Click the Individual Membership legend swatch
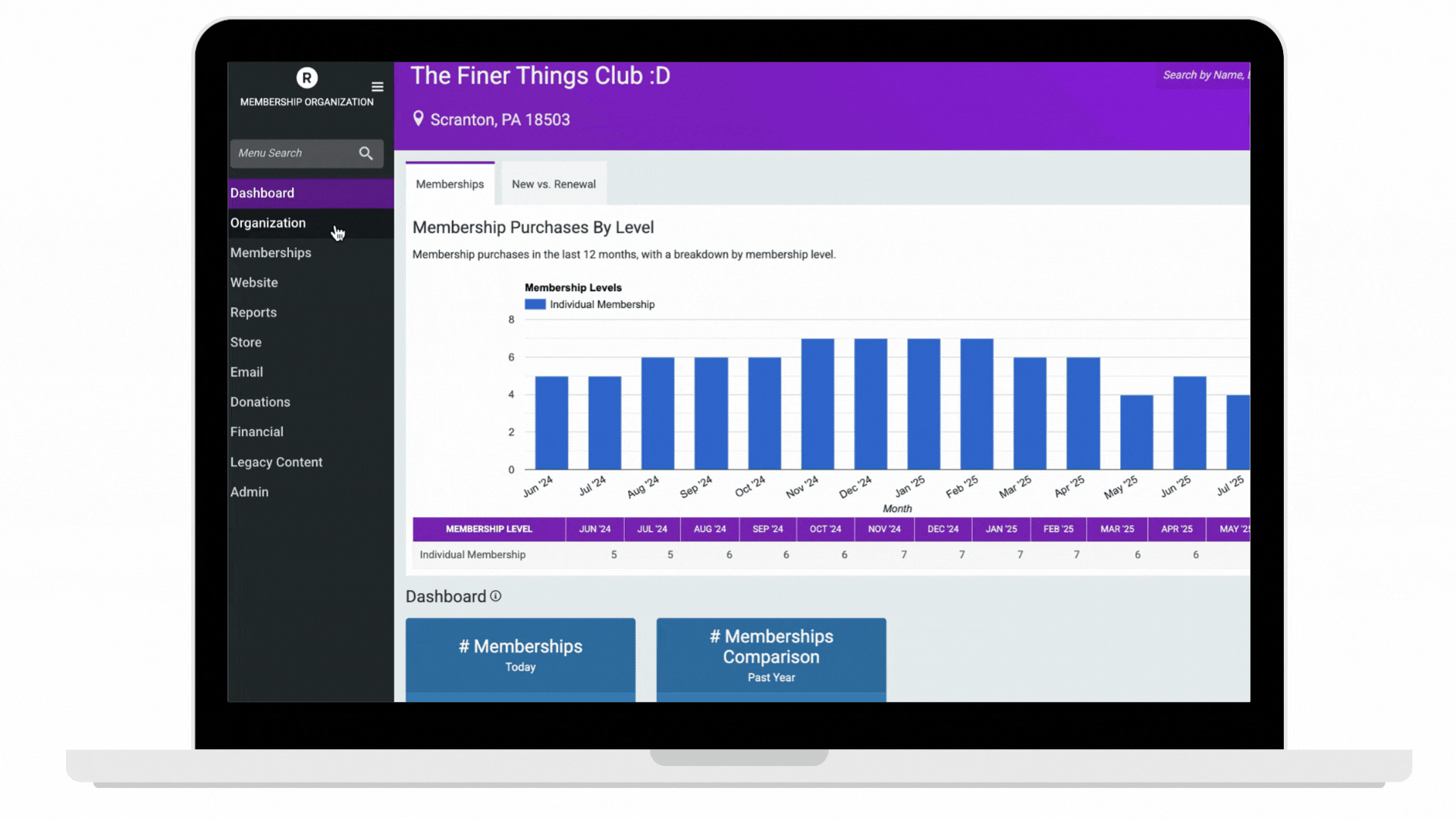 click(x=535, y=304)
